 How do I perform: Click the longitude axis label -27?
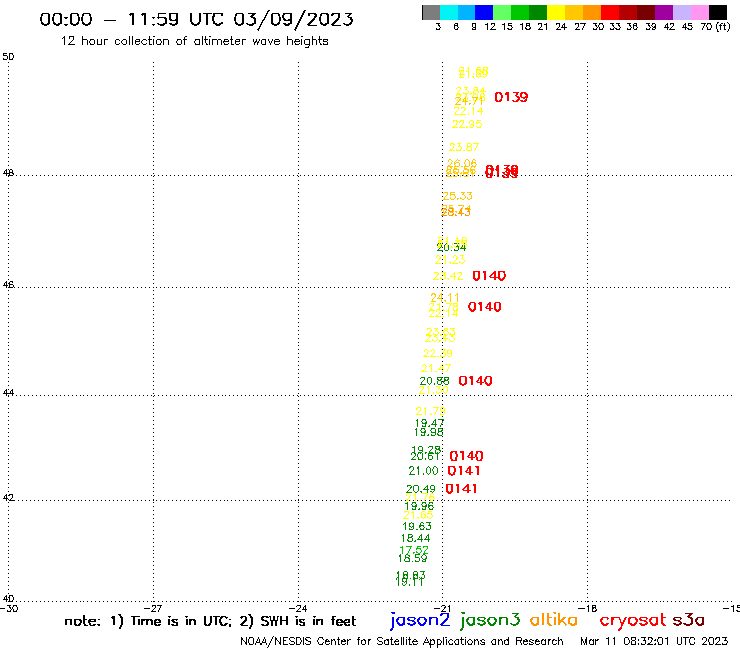click(x=153, y=608)
